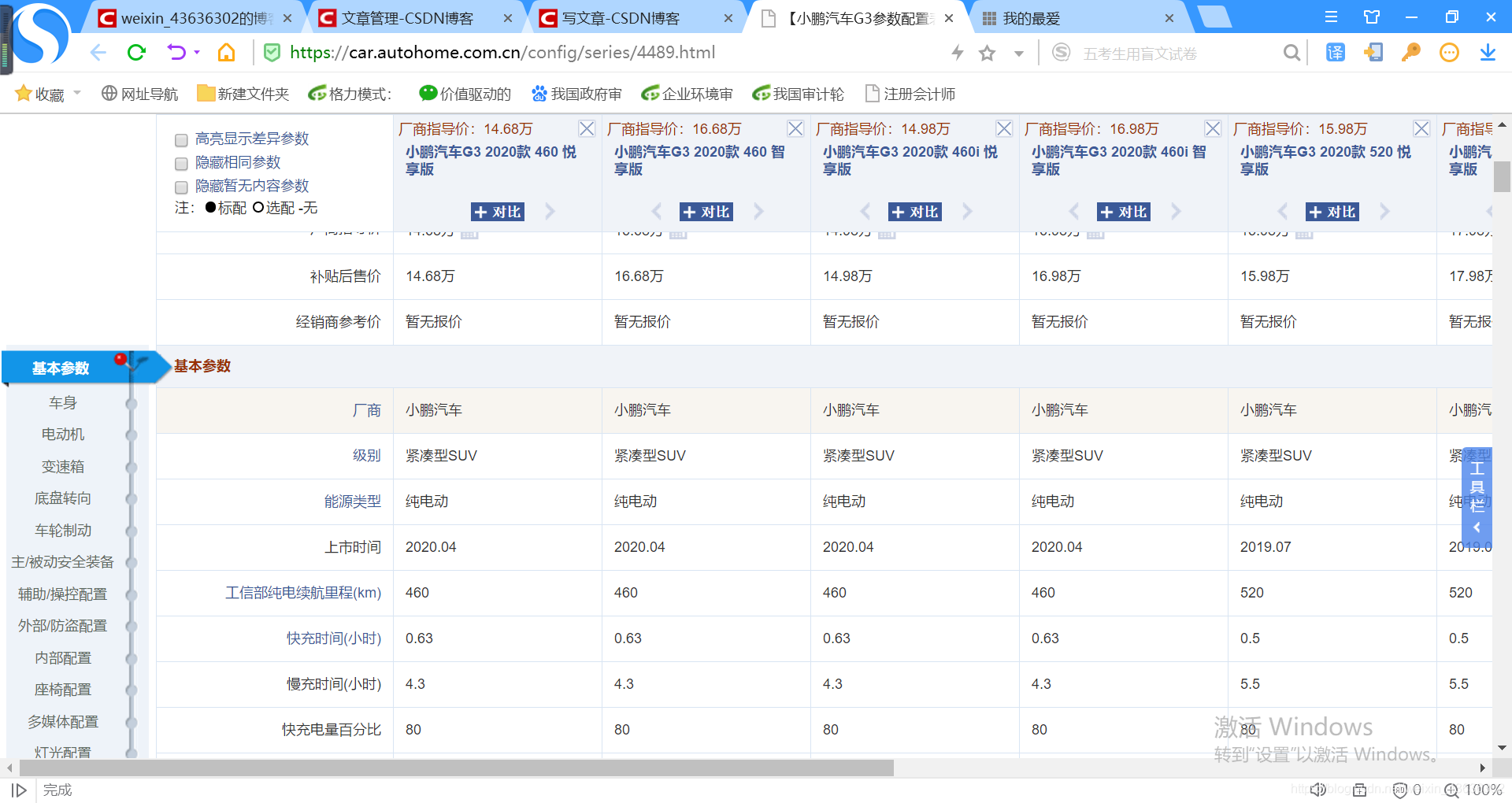Remove the 16.98万 460i 智享版 column

(1214, 128)
